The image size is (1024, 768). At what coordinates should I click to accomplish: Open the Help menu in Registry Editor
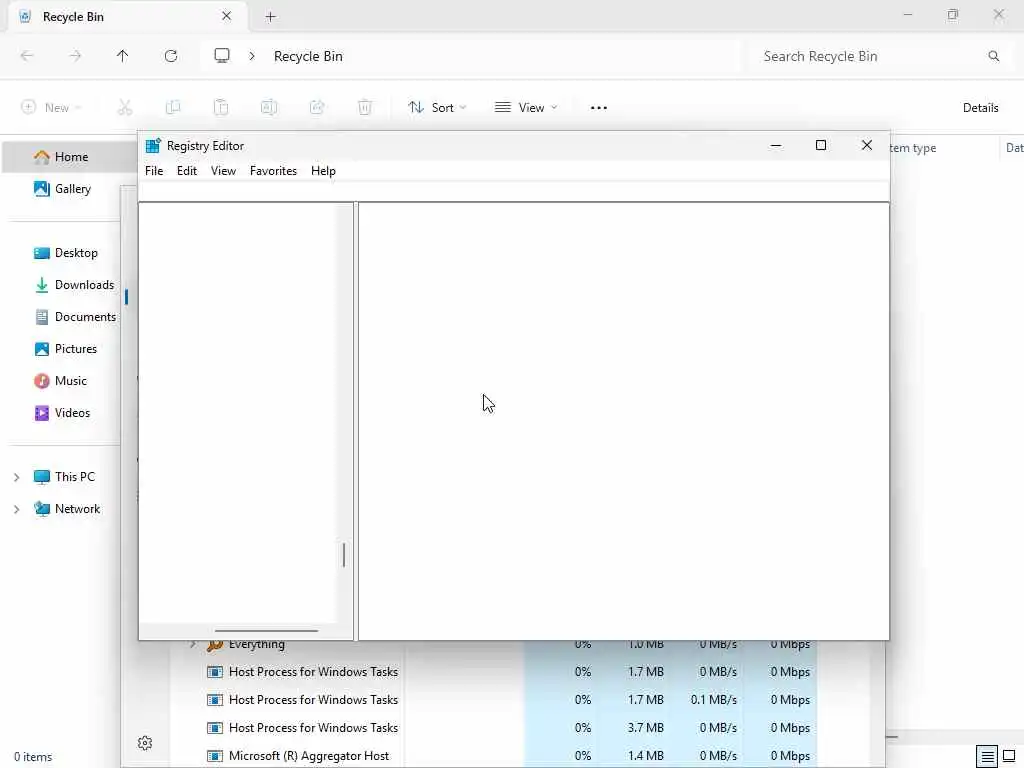click(x=323, y=171)
